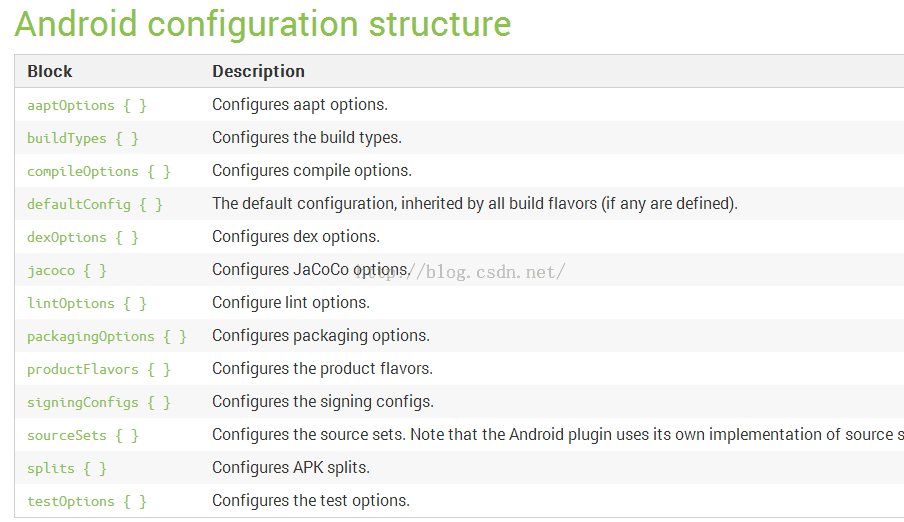
Task: Click the Configures JaCoCo options description
Action: (x=311, y=269)
